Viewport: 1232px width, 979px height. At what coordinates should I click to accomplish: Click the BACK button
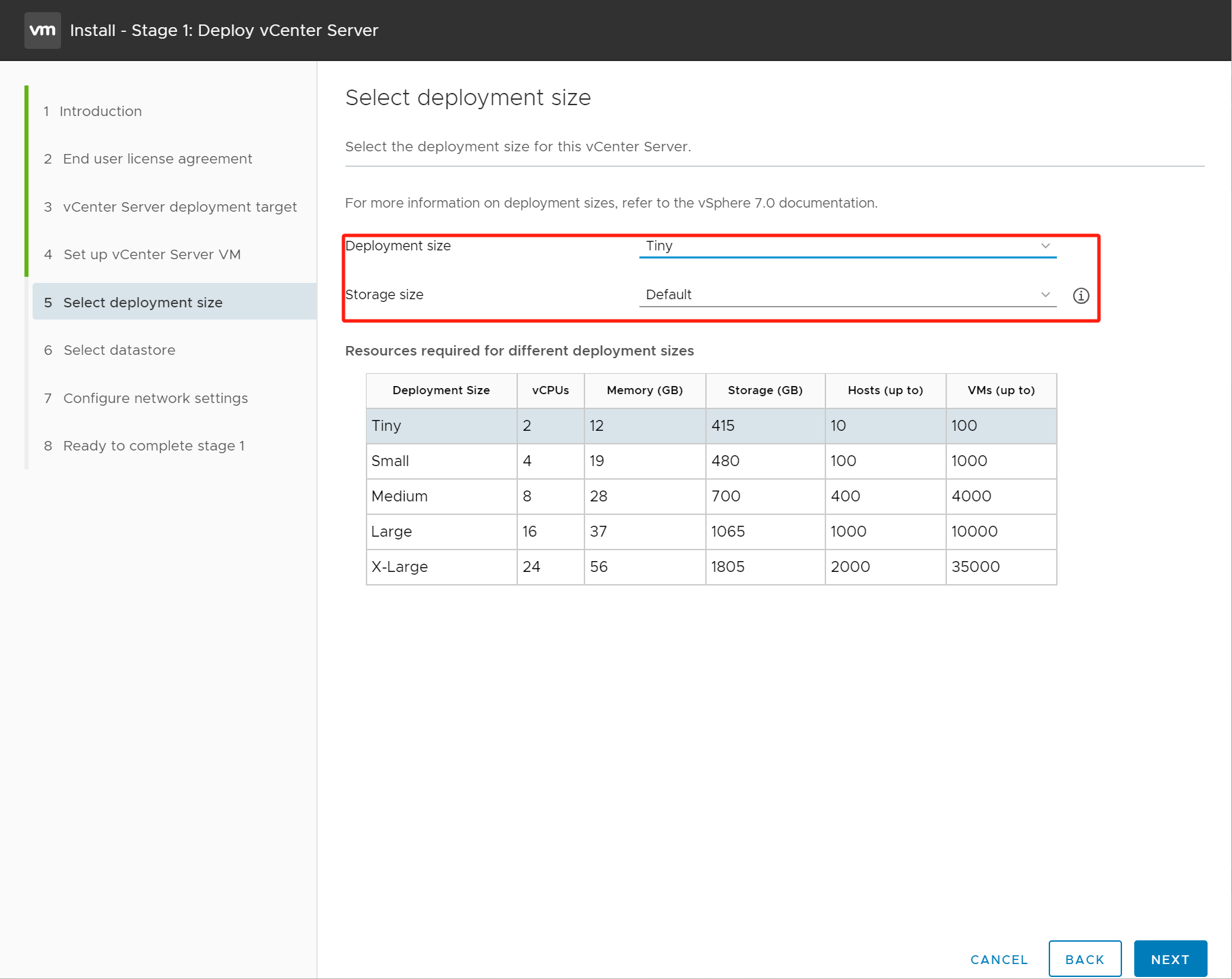click(1084, 959)
